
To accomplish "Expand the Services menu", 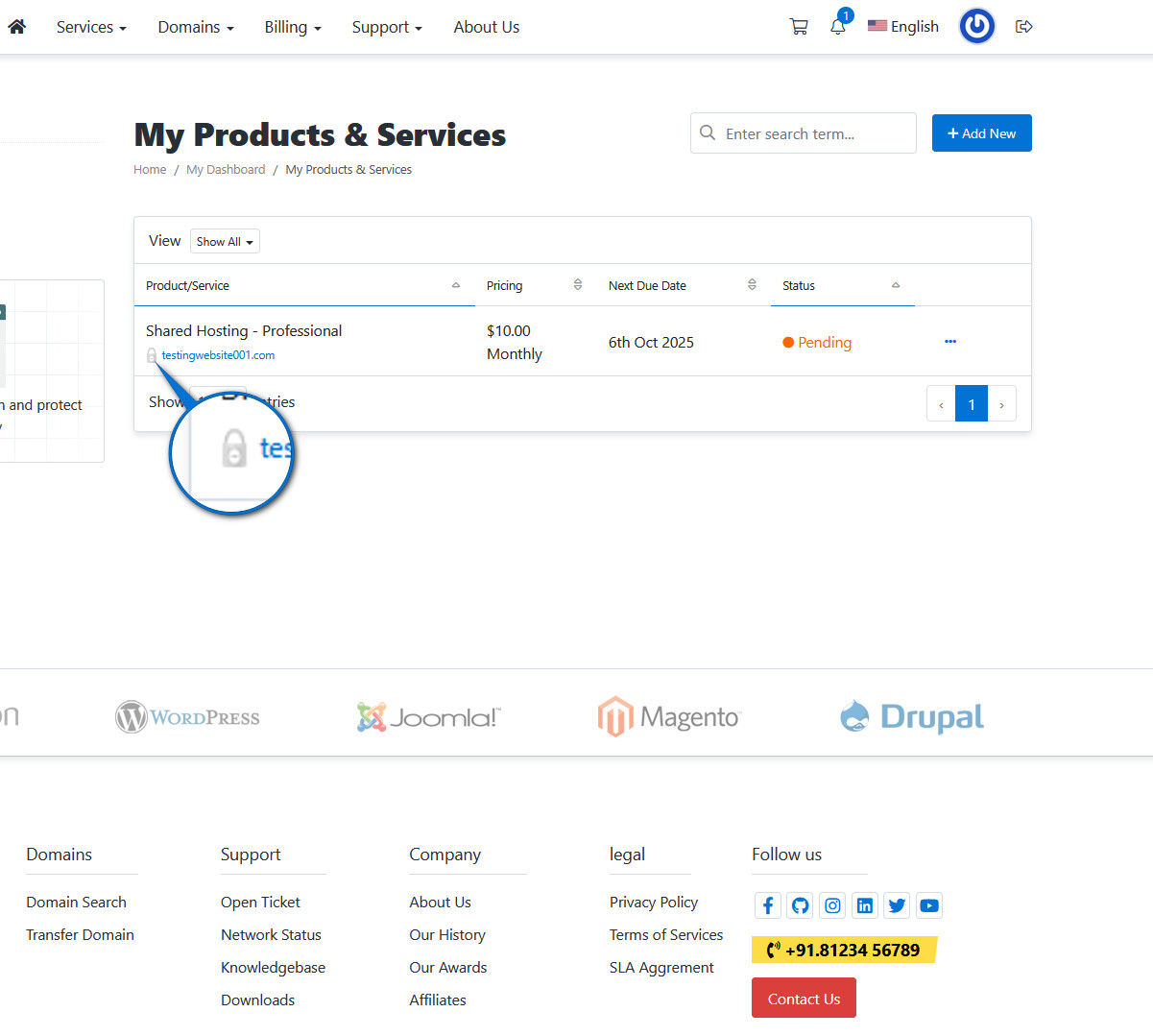I will 91,27.
